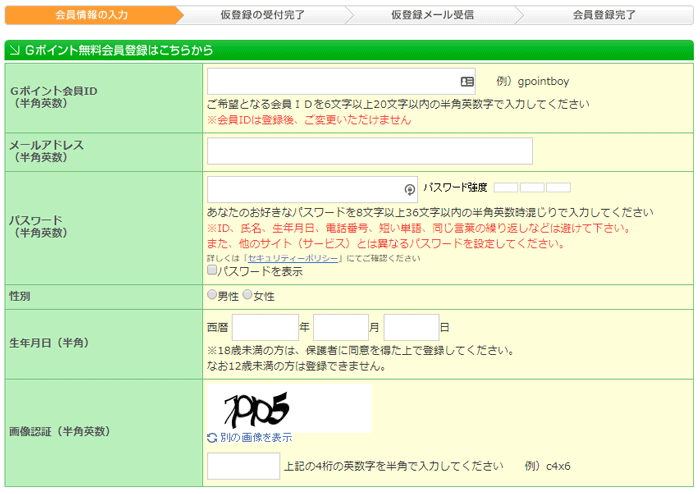
Task: Click the captcha image
Action: 289,408
